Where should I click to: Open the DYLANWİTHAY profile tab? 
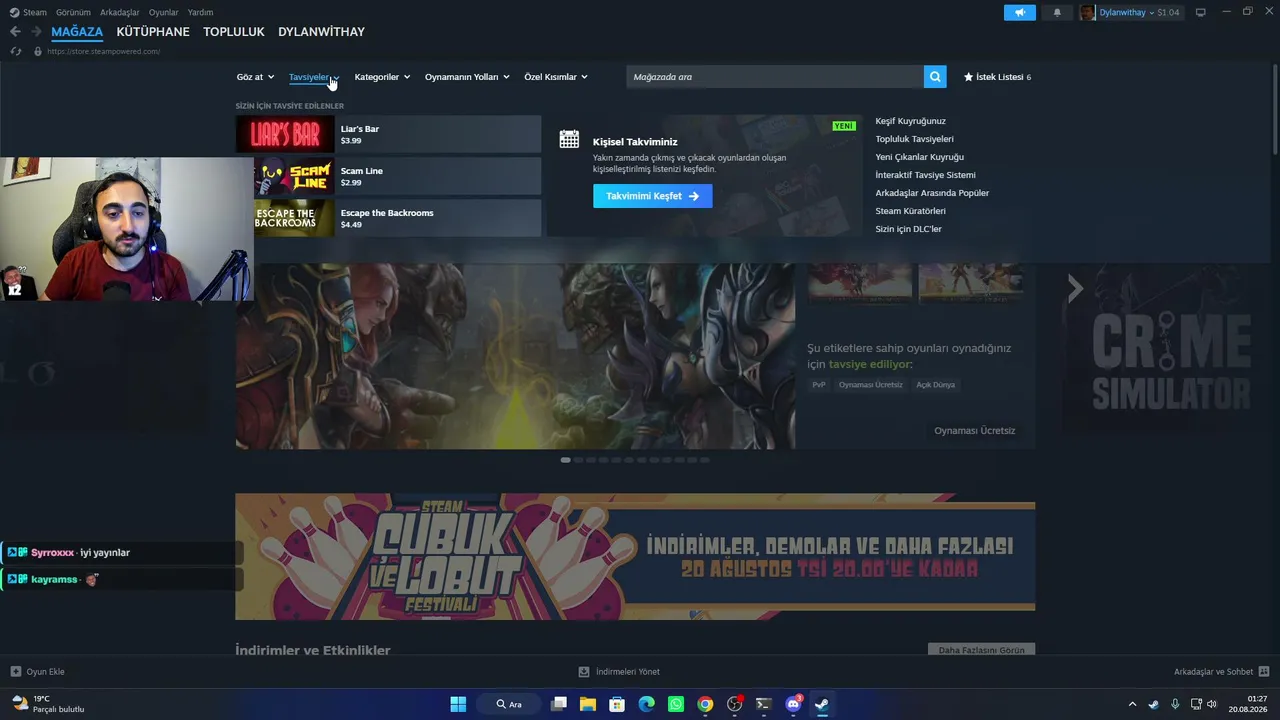tap(321, 32)
